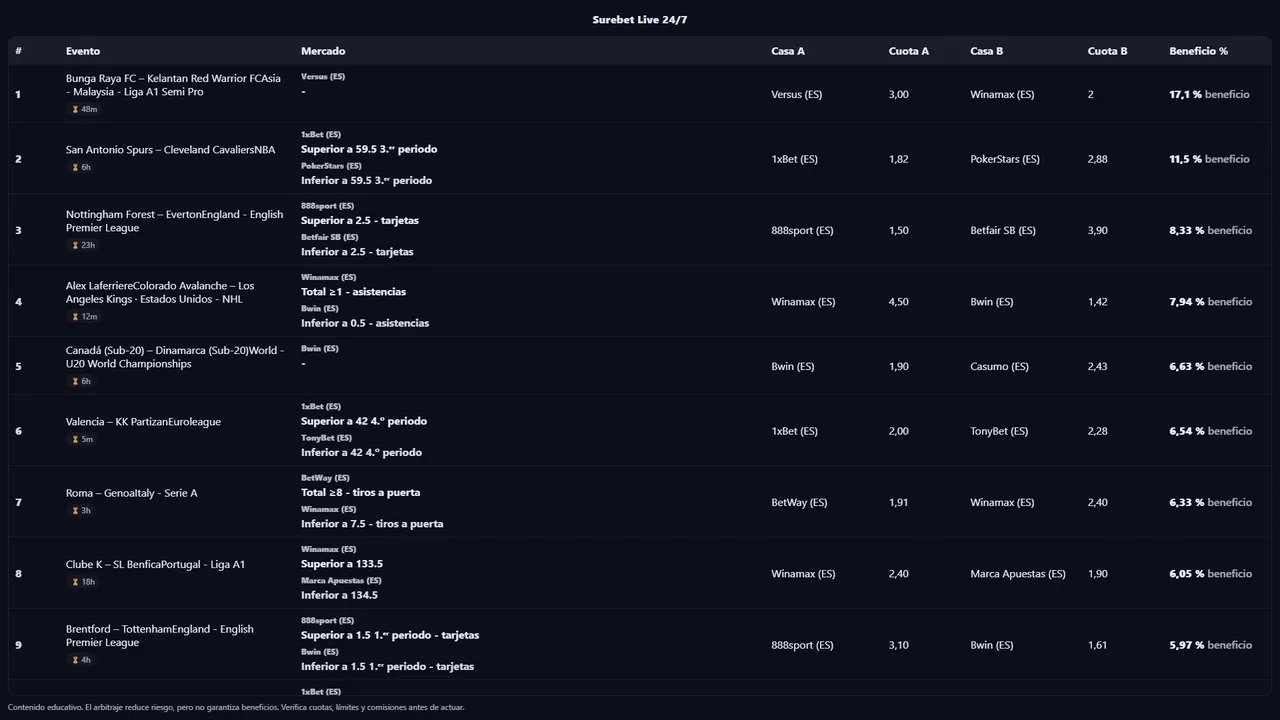Select the Mercado column header
The image size is (1280, 720).
point(323,51)
